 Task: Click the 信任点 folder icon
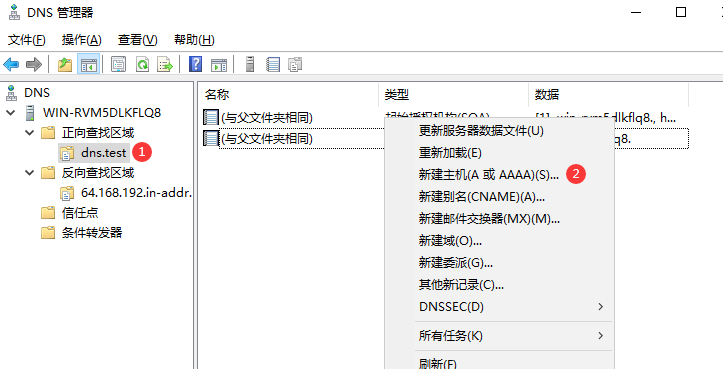click(x=48, y=213)
